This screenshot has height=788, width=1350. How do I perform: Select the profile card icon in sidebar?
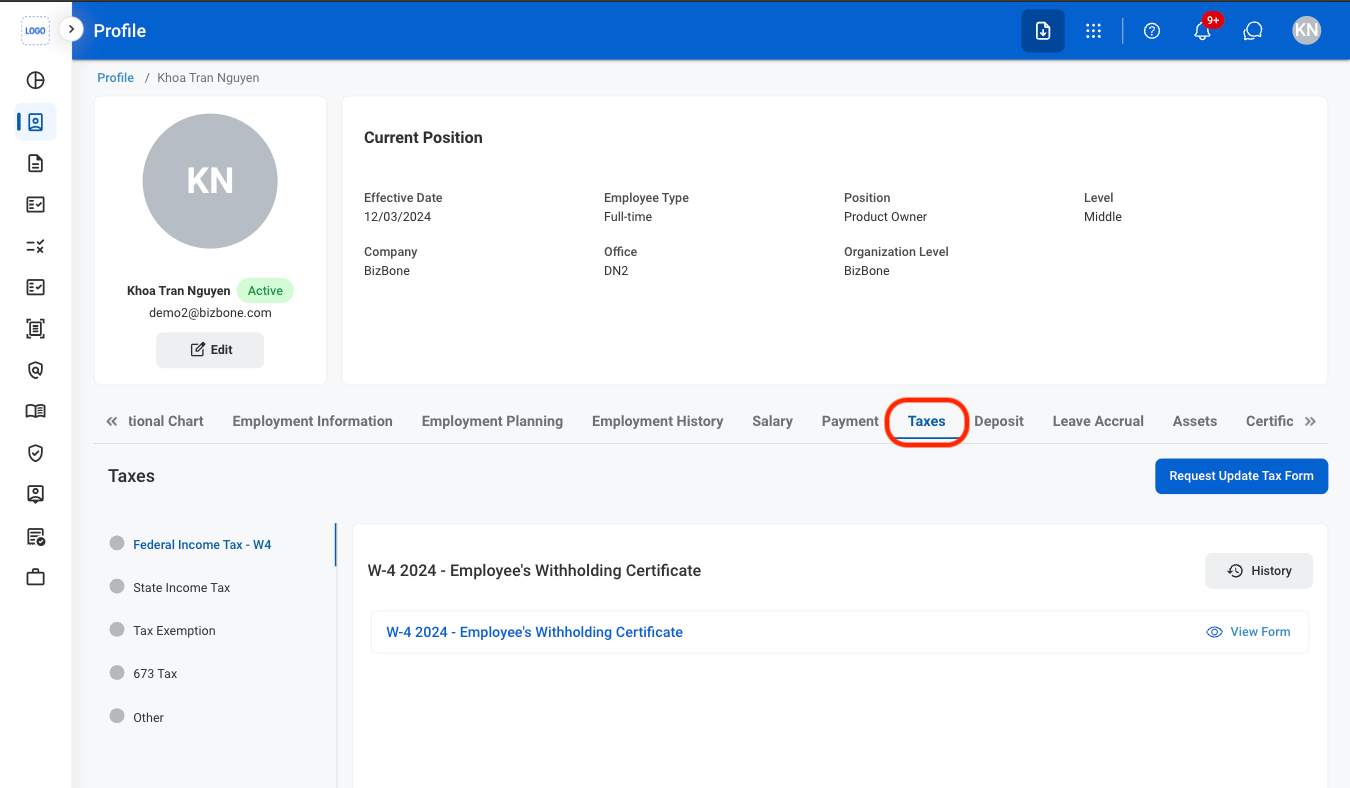click(35, 122)
